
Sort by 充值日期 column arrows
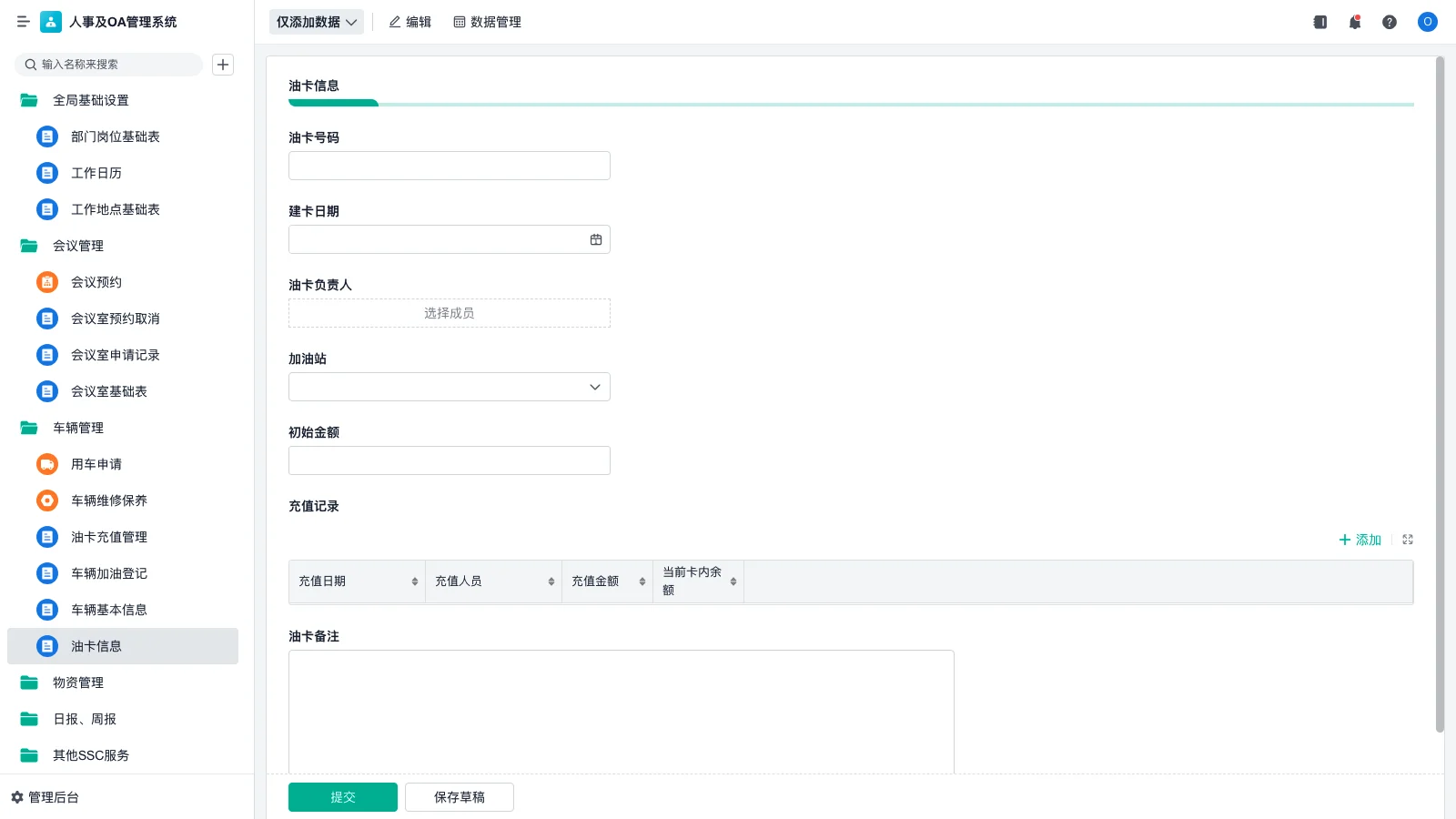415,581
